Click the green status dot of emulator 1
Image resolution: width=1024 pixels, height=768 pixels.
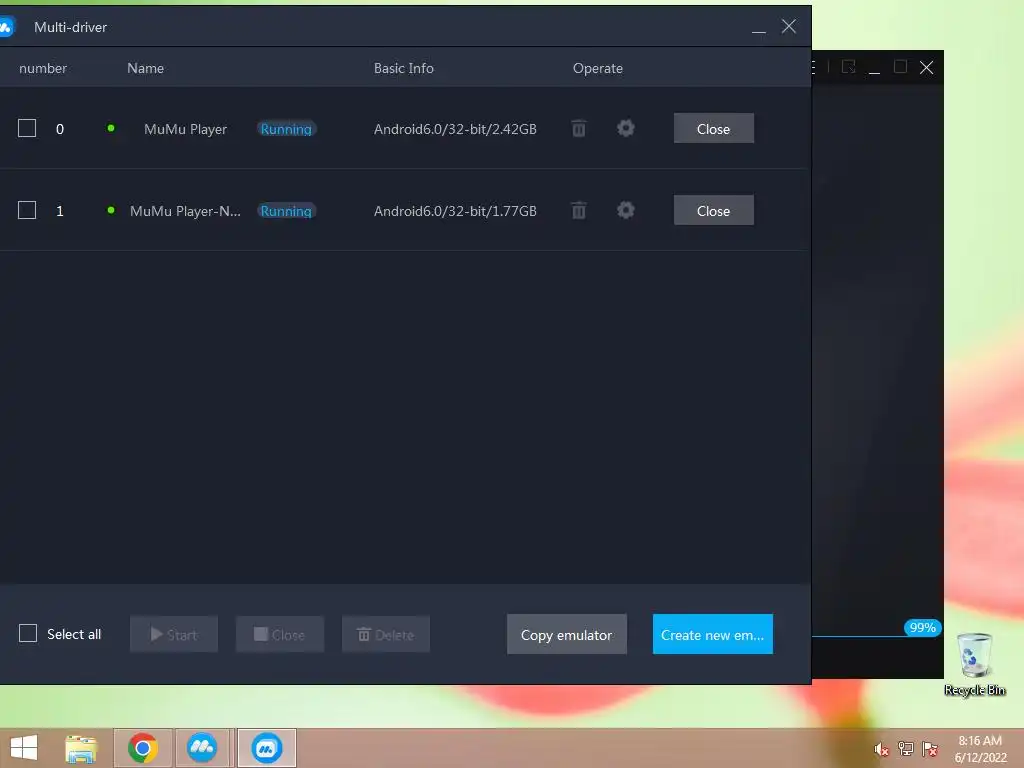[x=111, y=210]
